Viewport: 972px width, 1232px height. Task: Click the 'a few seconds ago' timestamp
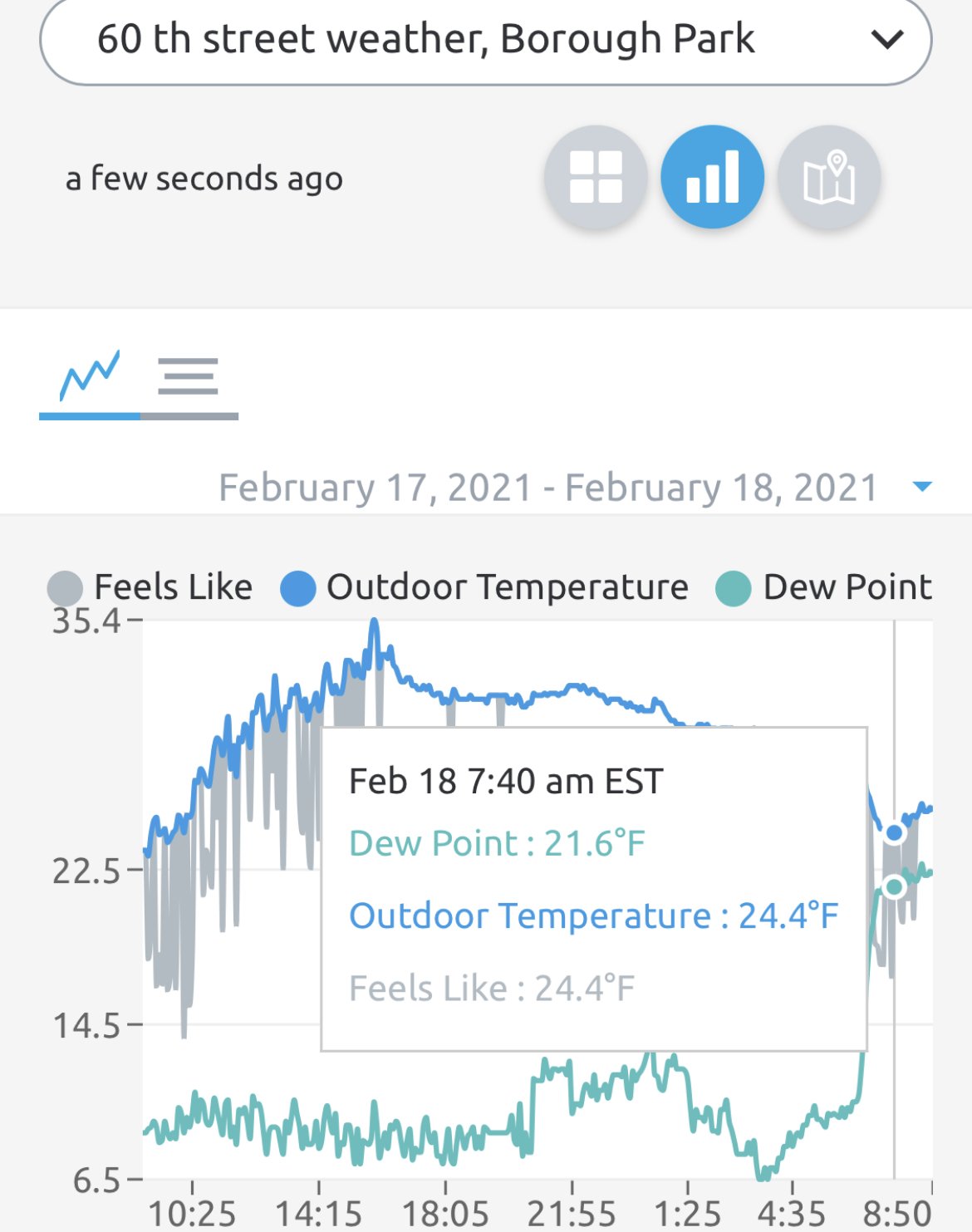click(204, 179)
